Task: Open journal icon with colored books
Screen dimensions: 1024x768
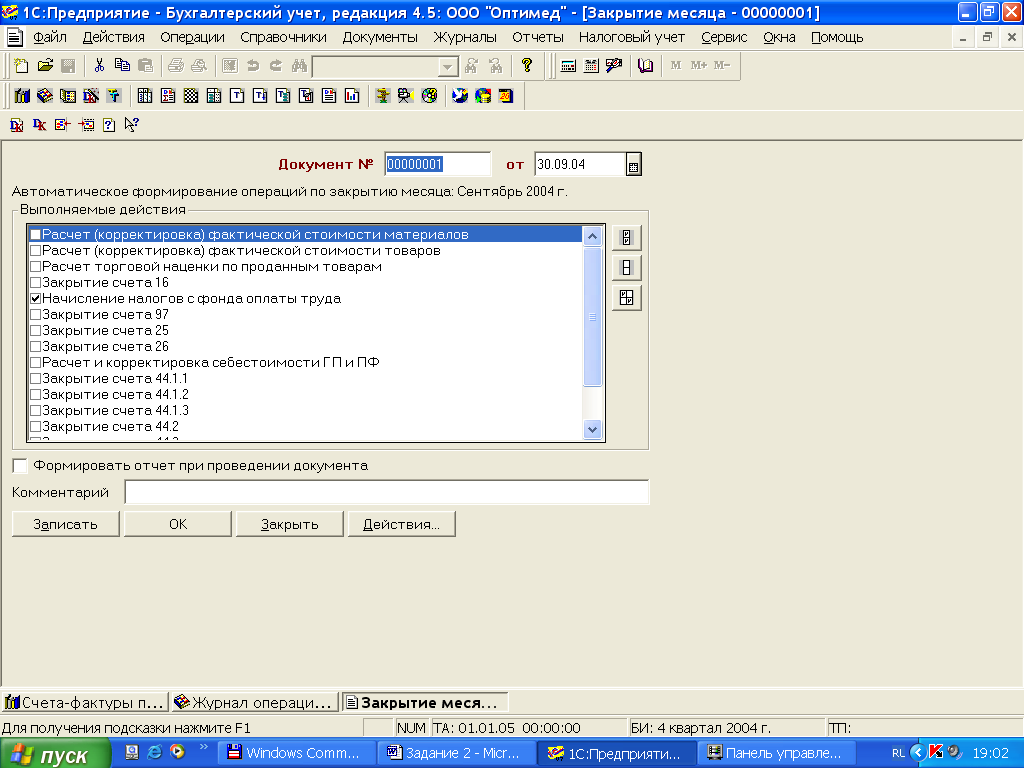Action: (22, 96)
